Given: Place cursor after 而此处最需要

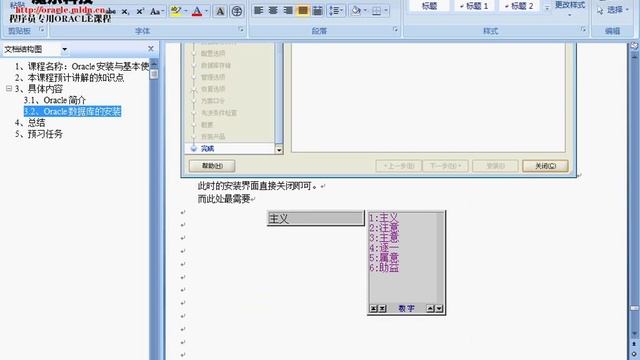Looking at the screenshot, I should coord(251,199).
